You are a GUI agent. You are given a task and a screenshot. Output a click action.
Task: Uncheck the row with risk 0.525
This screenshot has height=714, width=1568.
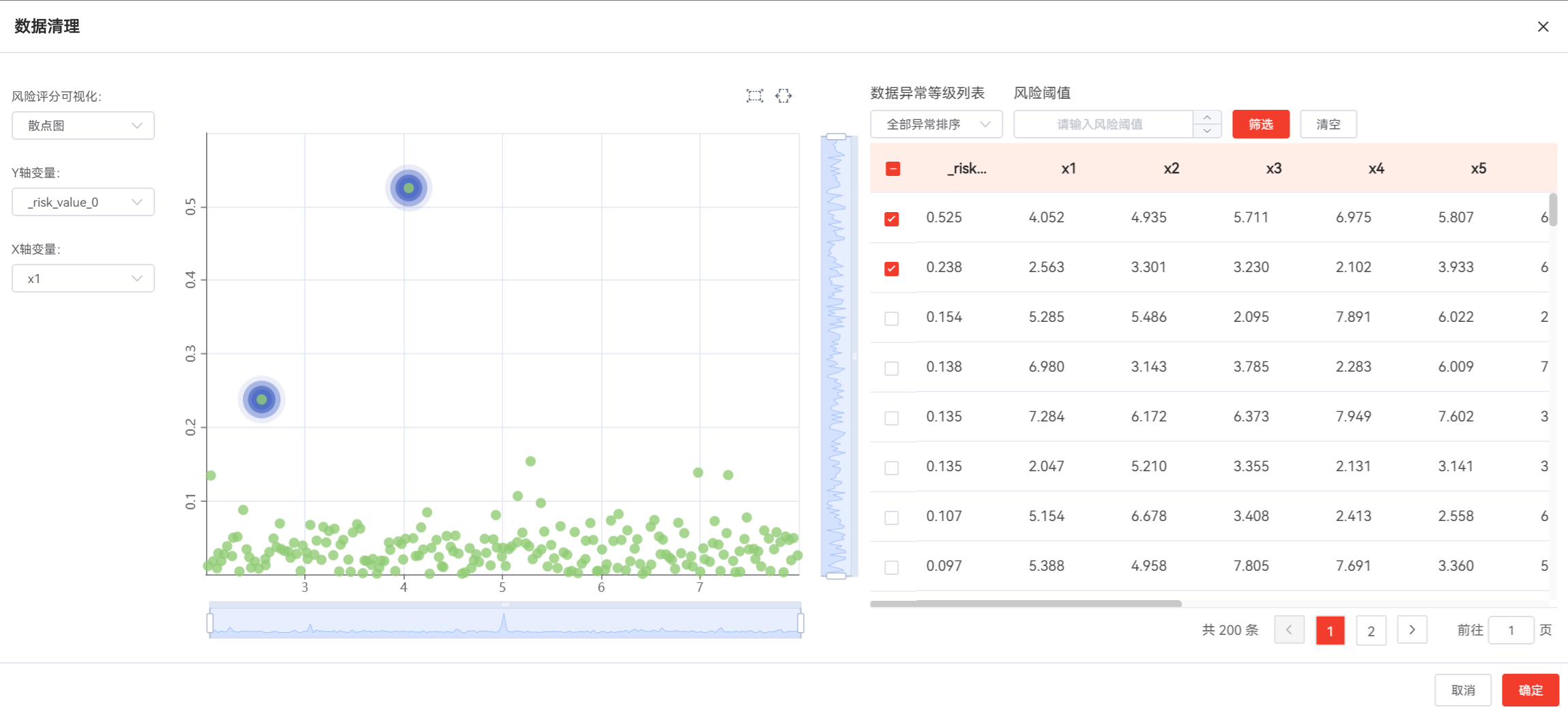(x=891, y=218)
